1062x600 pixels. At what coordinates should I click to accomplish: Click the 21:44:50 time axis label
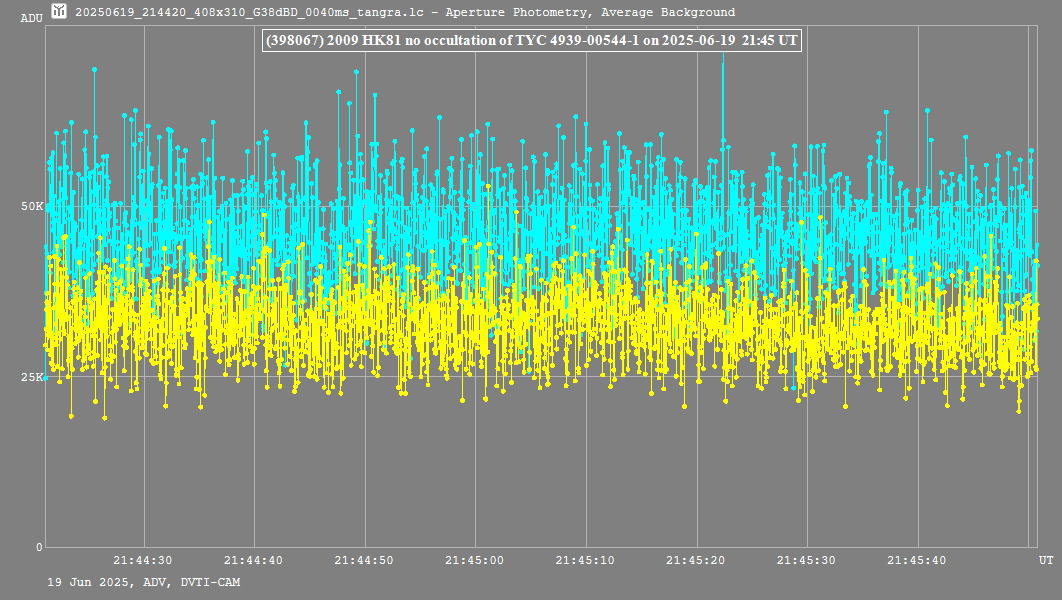[x=364, y=561]
